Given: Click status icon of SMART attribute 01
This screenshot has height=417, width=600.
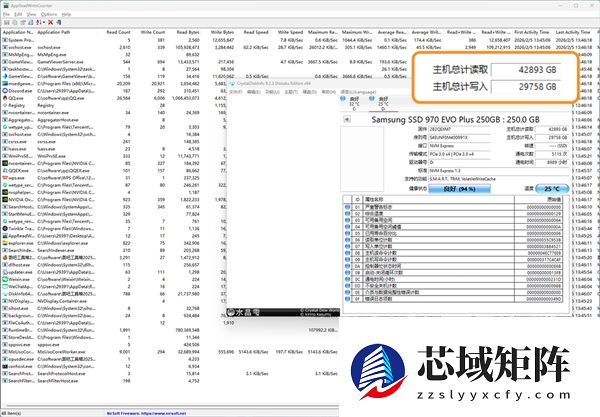Looking at the screenshot, I should point(347,207).
